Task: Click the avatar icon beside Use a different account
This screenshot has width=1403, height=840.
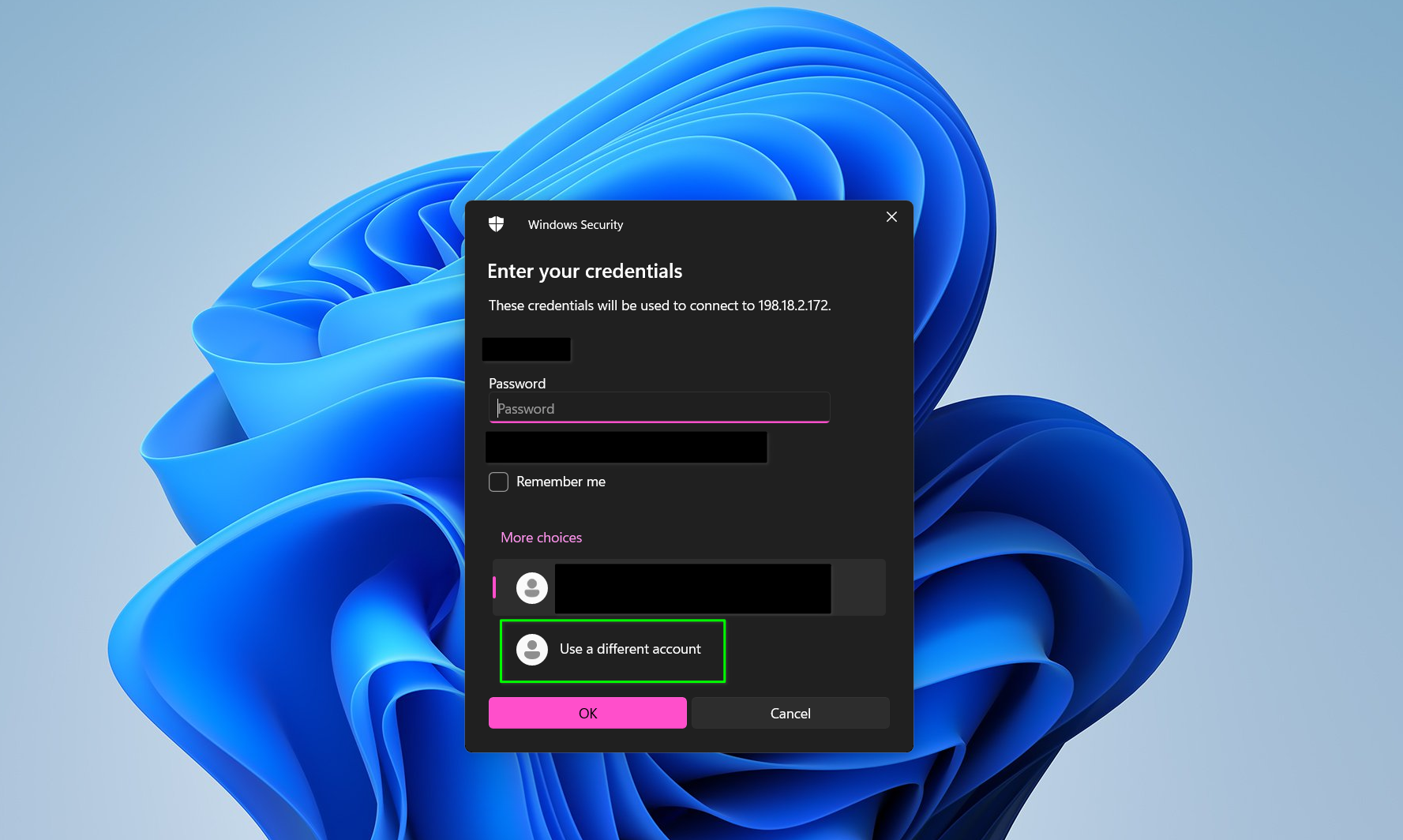Action: pos(532,650)
